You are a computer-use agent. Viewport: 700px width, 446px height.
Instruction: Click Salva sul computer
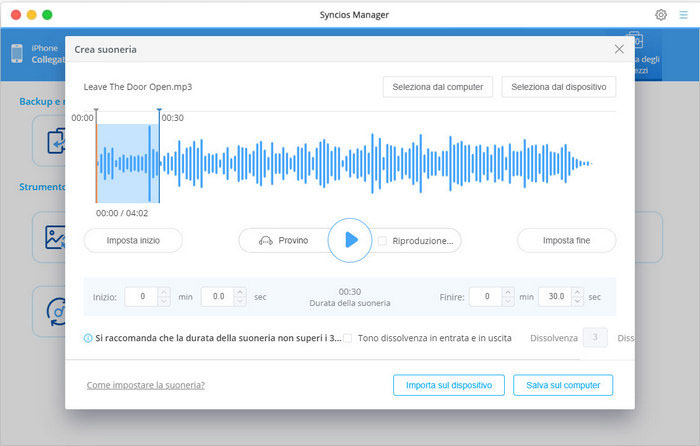pyautogui.click(x=563, y=385)
